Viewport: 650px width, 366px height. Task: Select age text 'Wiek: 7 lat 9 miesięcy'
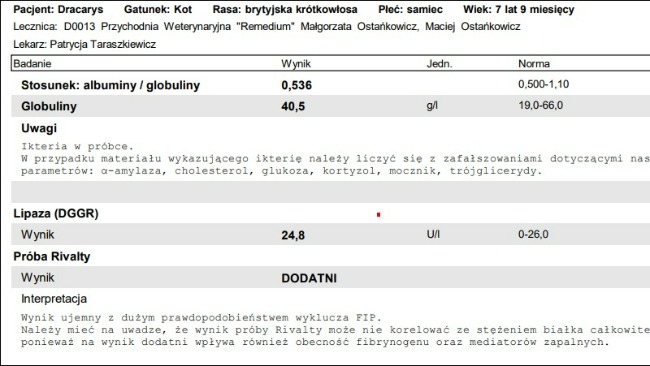click(x=519, y=10)
